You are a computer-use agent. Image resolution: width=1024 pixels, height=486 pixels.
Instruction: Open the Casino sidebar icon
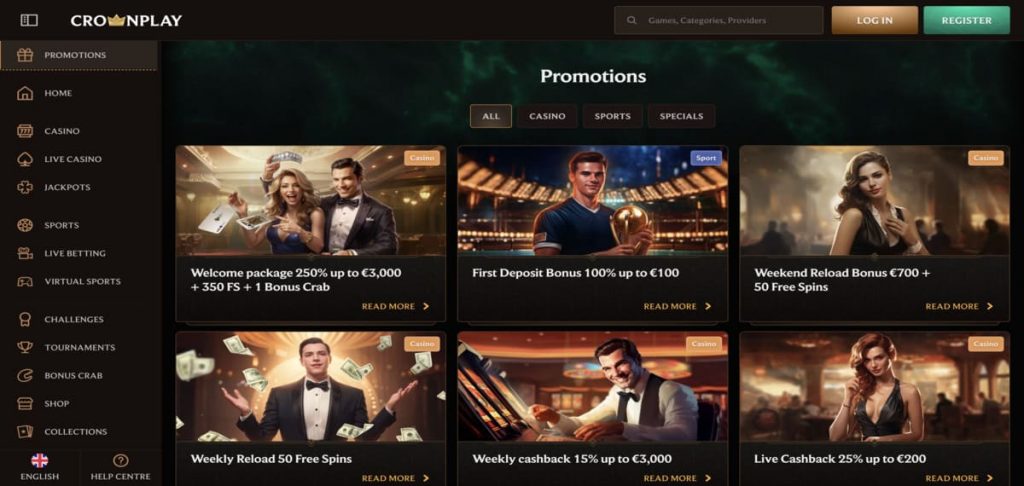coord(26,131)
